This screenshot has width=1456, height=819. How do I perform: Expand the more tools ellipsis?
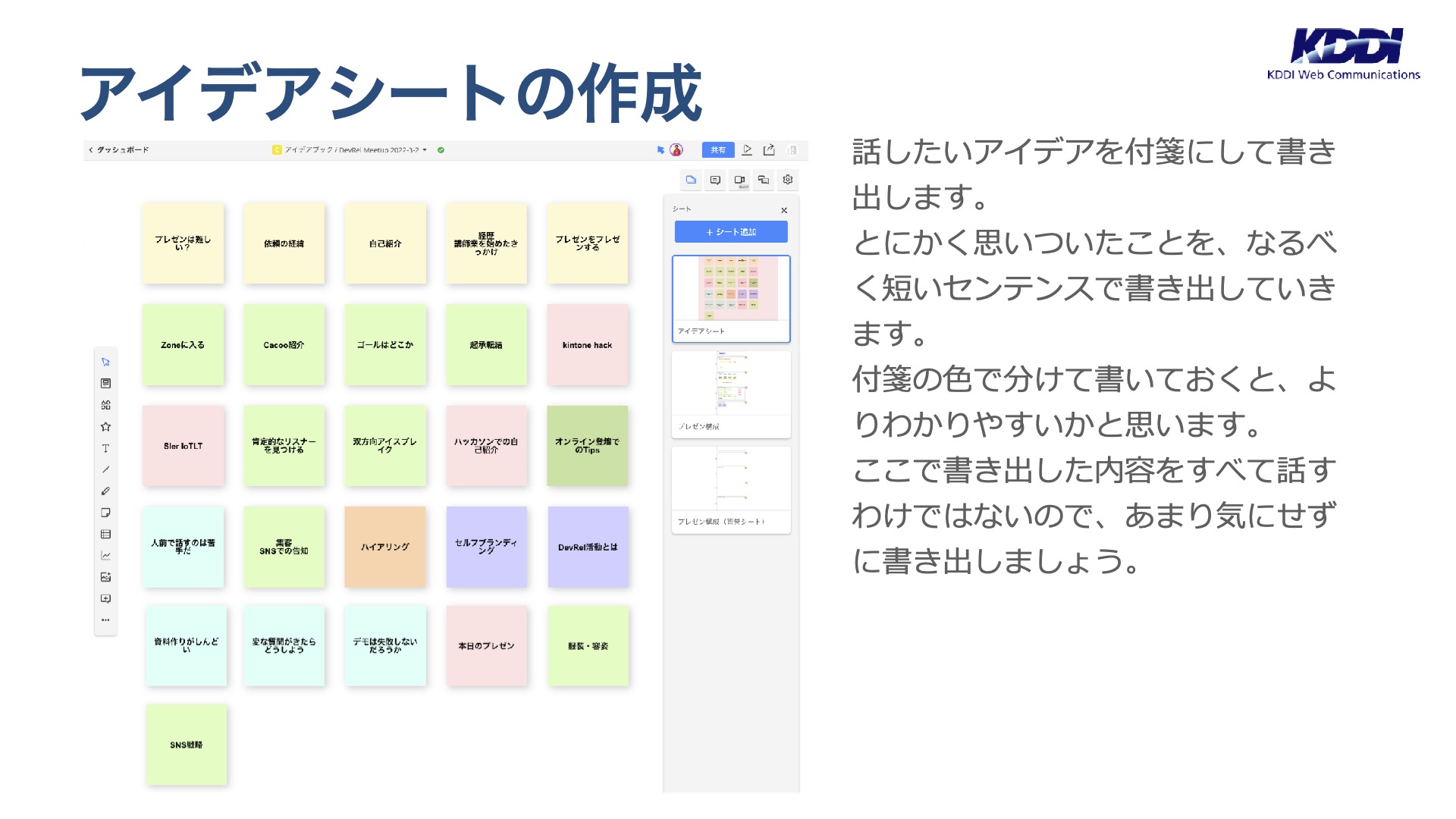pos(105,620)
